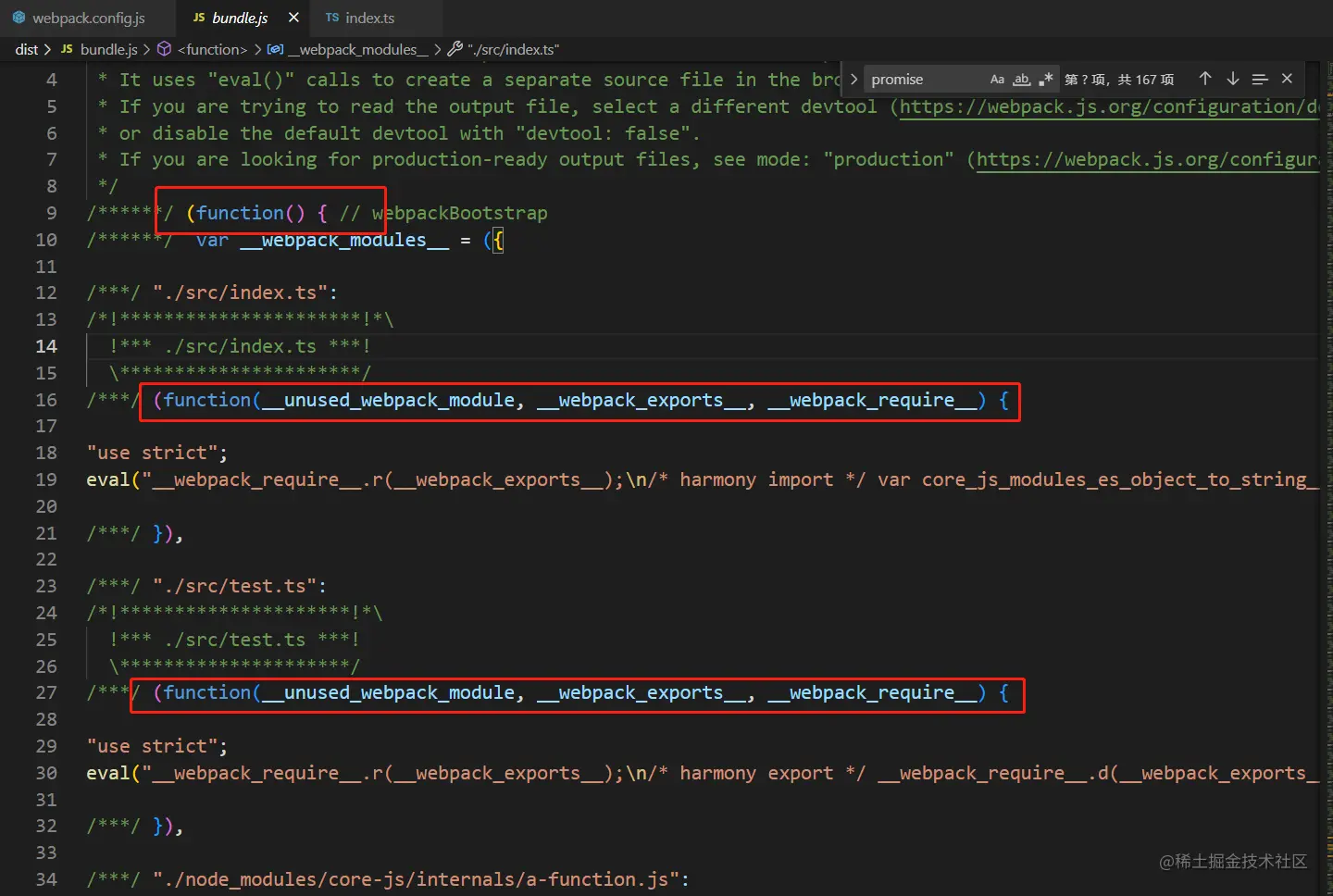Click the variable icon before __webpack_modules__ breadcrumb
1333x896 pixels.
click(x=275, y=49)
